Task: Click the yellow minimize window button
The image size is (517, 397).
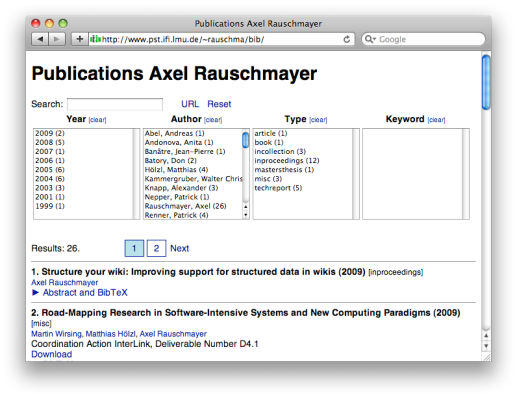Action: (x=49, y=23)
